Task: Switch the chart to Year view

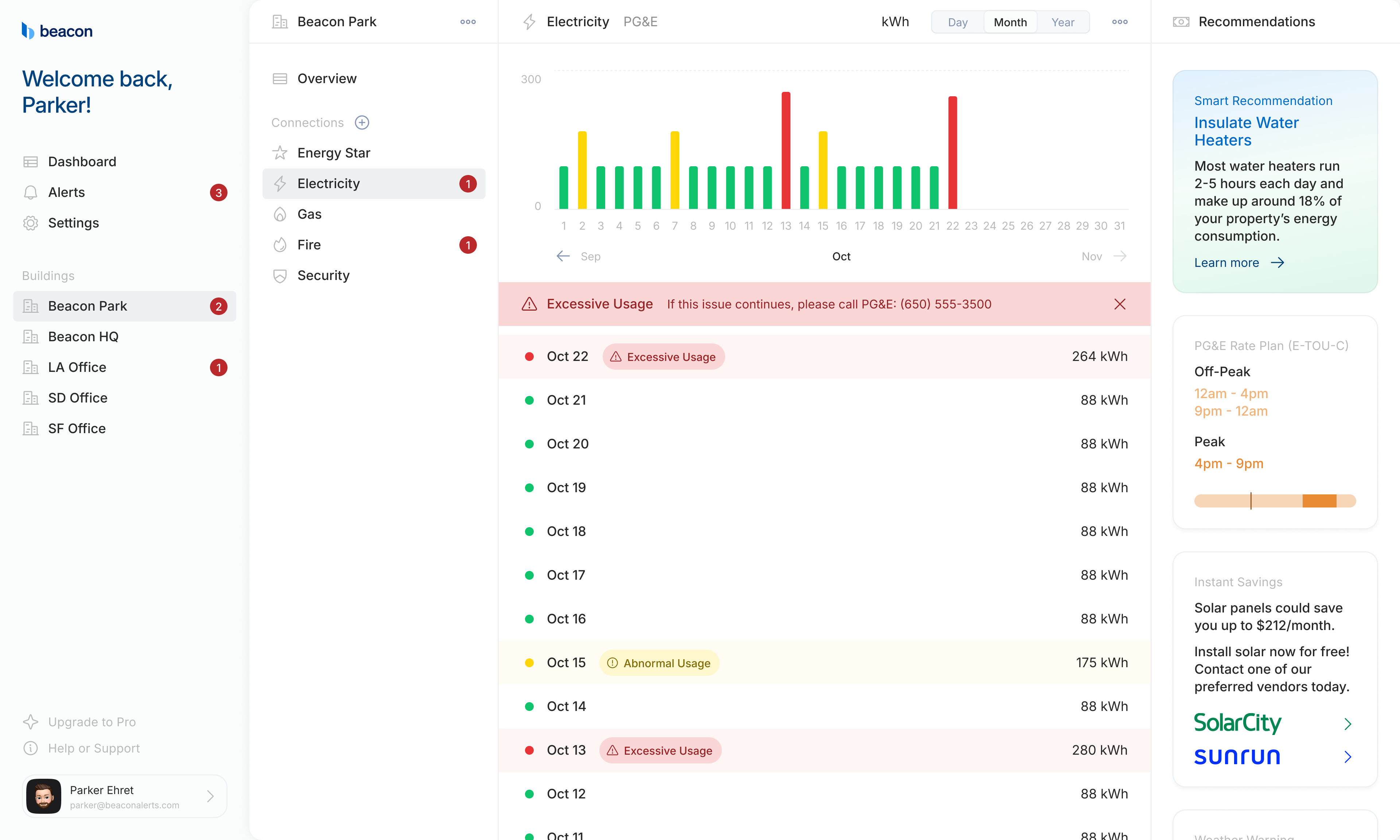Action: 1063,22
